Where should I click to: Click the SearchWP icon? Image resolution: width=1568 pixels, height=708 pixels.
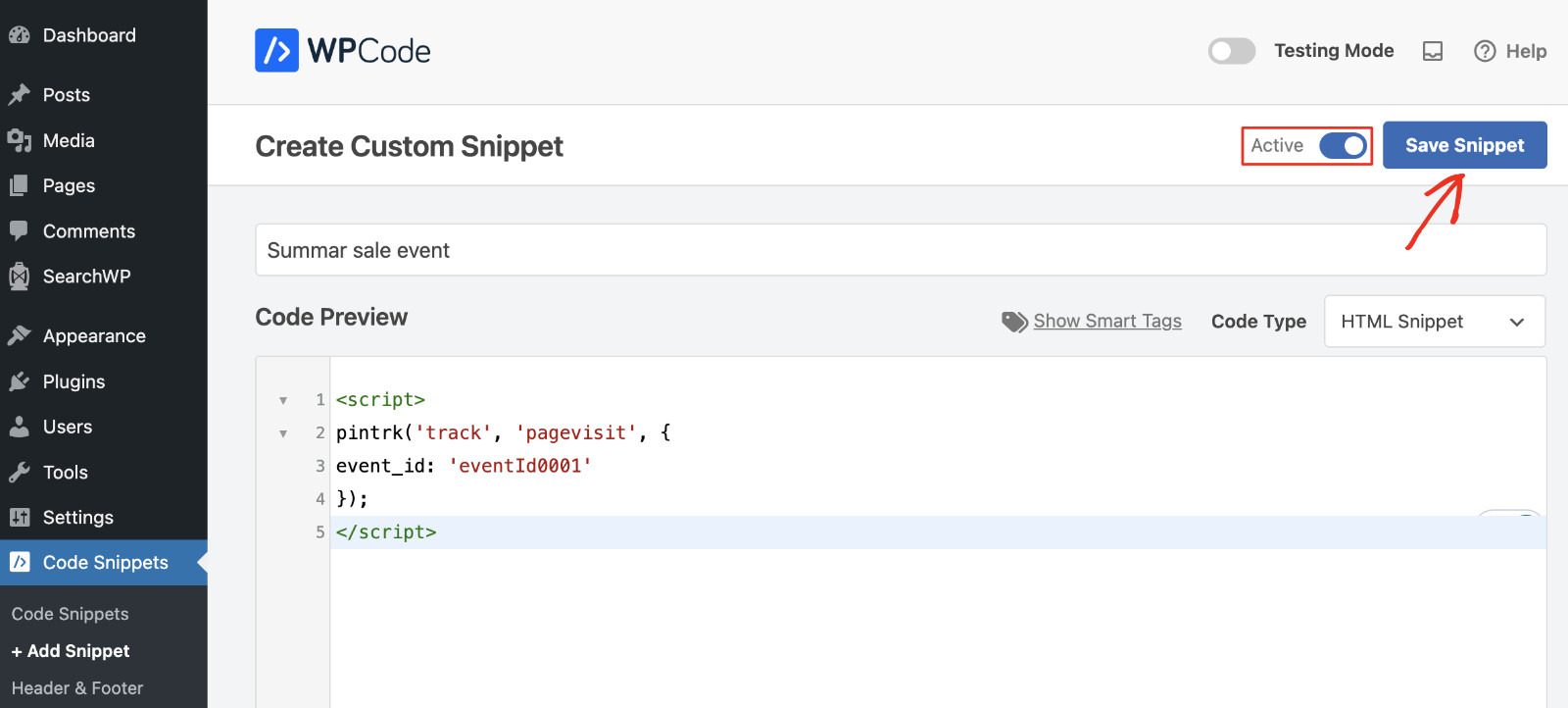click(x=19, y=277)
